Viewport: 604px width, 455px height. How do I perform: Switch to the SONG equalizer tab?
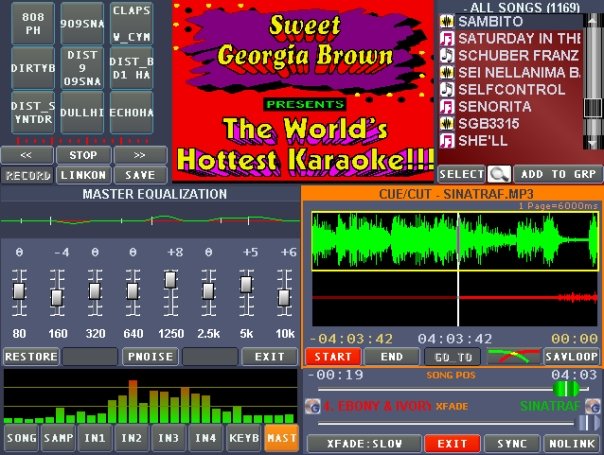20,438
